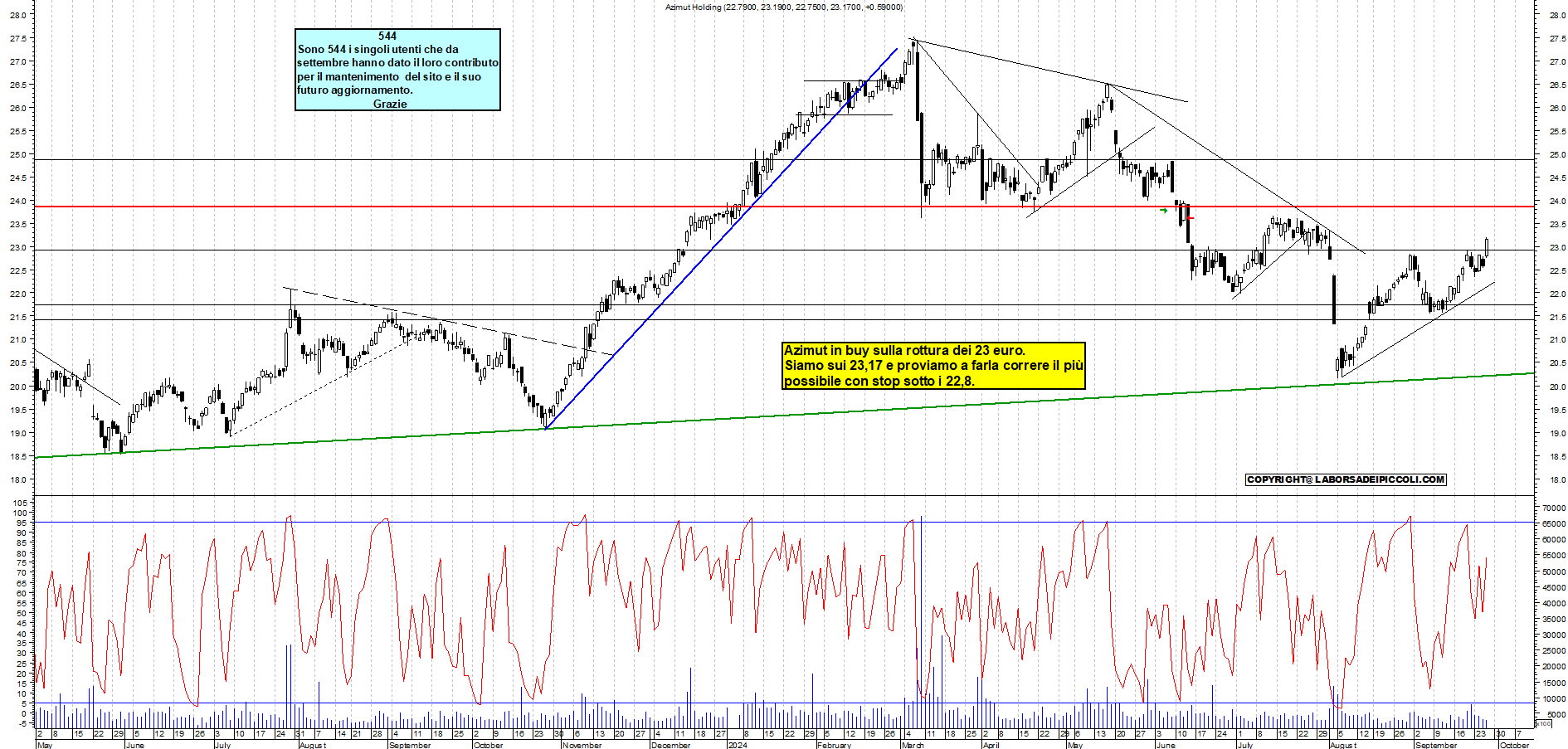Click the "November" month label on the time axis
Image resolution: width=1568 pixels, height=749 pixels.
coord(582,745)
